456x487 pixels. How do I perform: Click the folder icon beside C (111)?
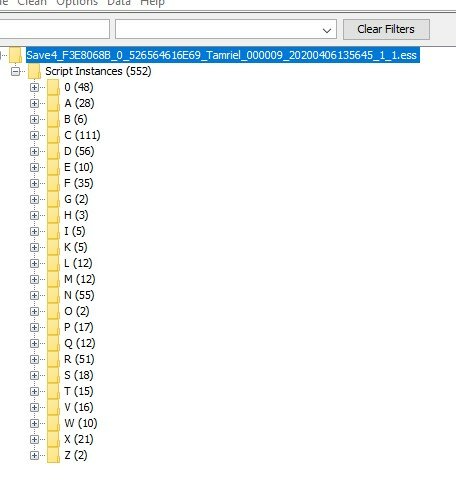pos(53,135)
